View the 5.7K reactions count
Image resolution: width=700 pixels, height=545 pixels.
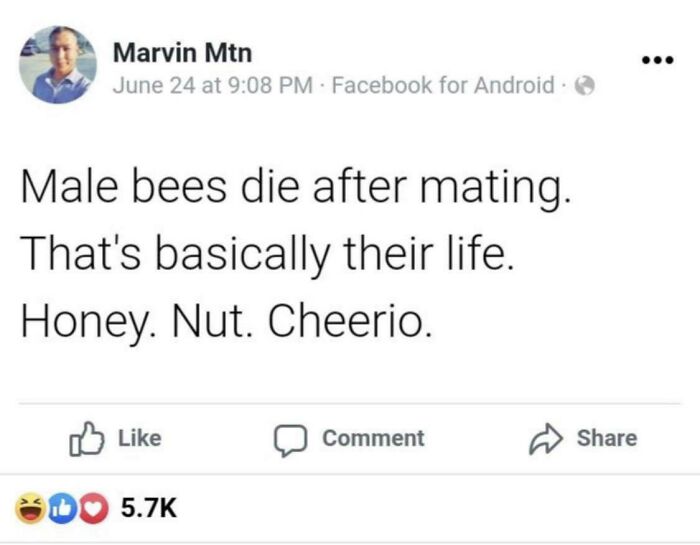[149, 509]
